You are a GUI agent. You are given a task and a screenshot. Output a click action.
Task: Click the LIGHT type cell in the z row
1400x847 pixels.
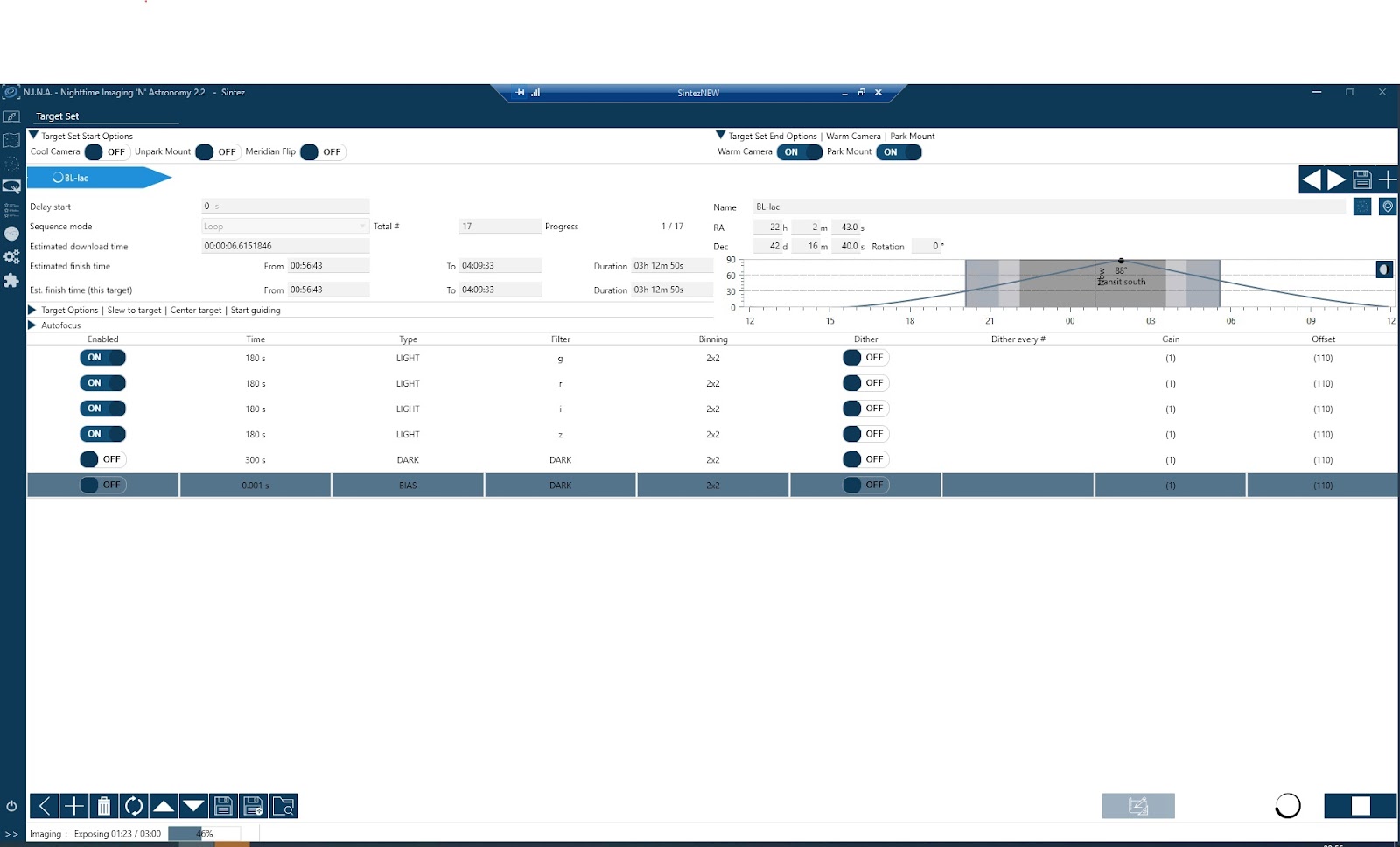(408, 435)
